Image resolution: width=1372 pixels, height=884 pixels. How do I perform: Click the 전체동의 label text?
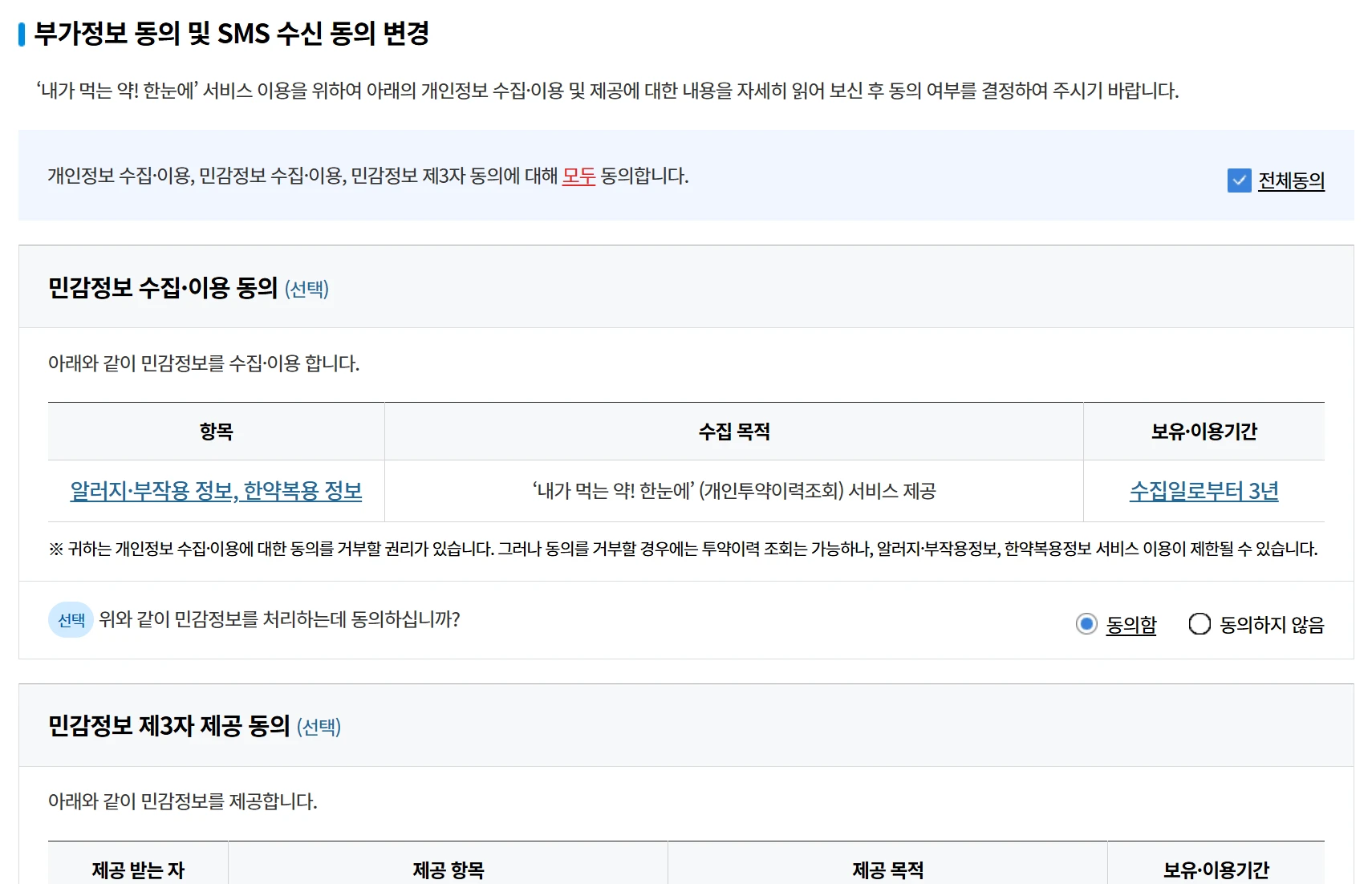click(x=1291, y=180)
